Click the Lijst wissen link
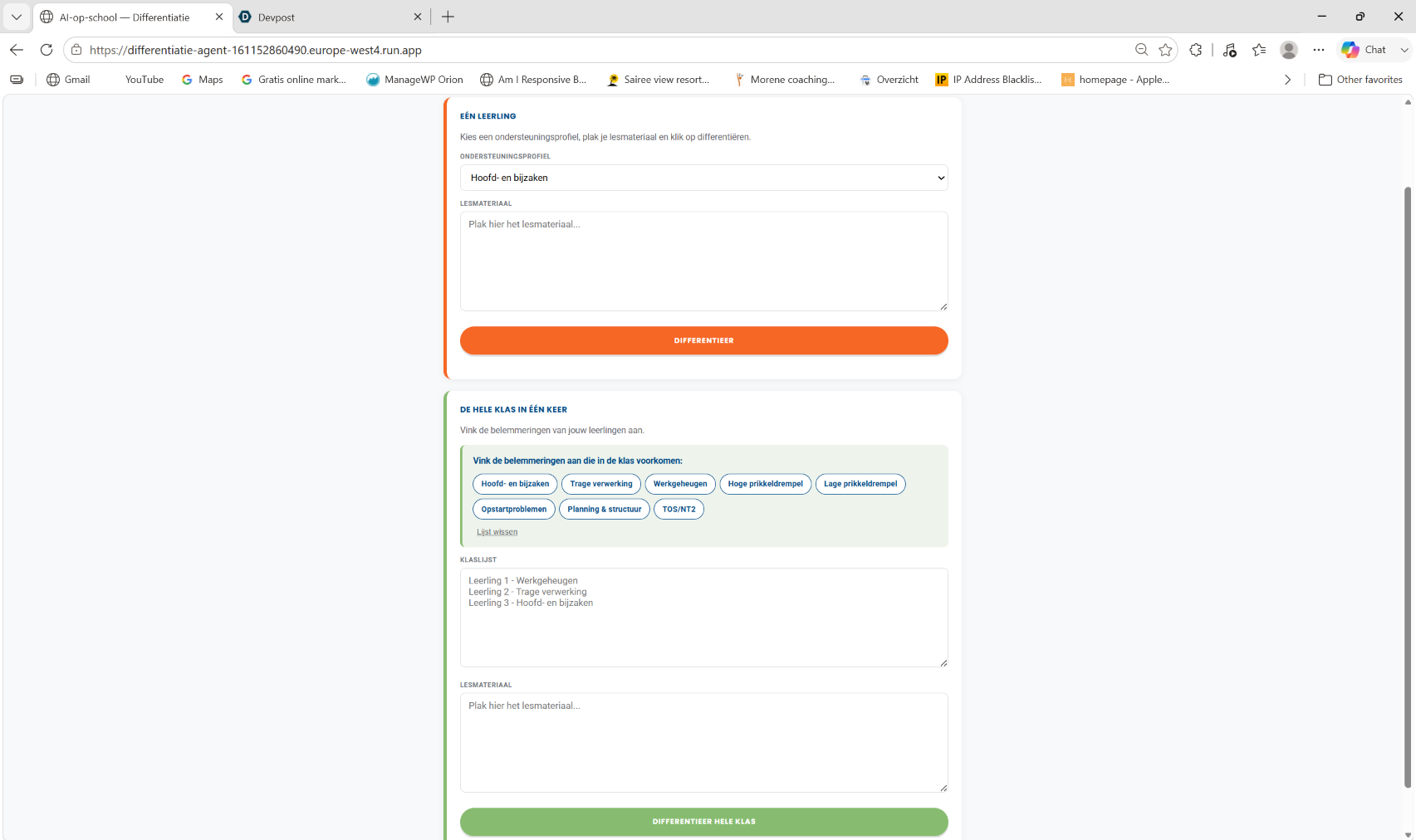This screenshot has width=1416, height=840. [x=497, y=532]
